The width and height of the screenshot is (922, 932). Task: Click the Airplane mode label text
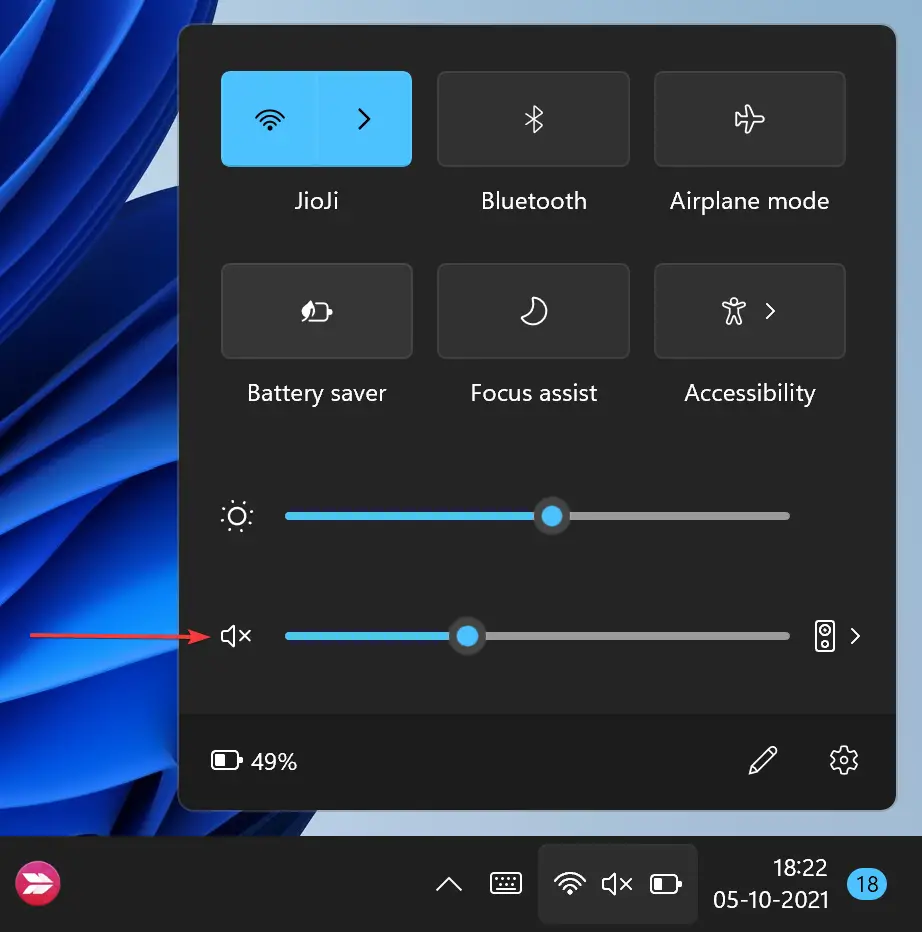750,201
